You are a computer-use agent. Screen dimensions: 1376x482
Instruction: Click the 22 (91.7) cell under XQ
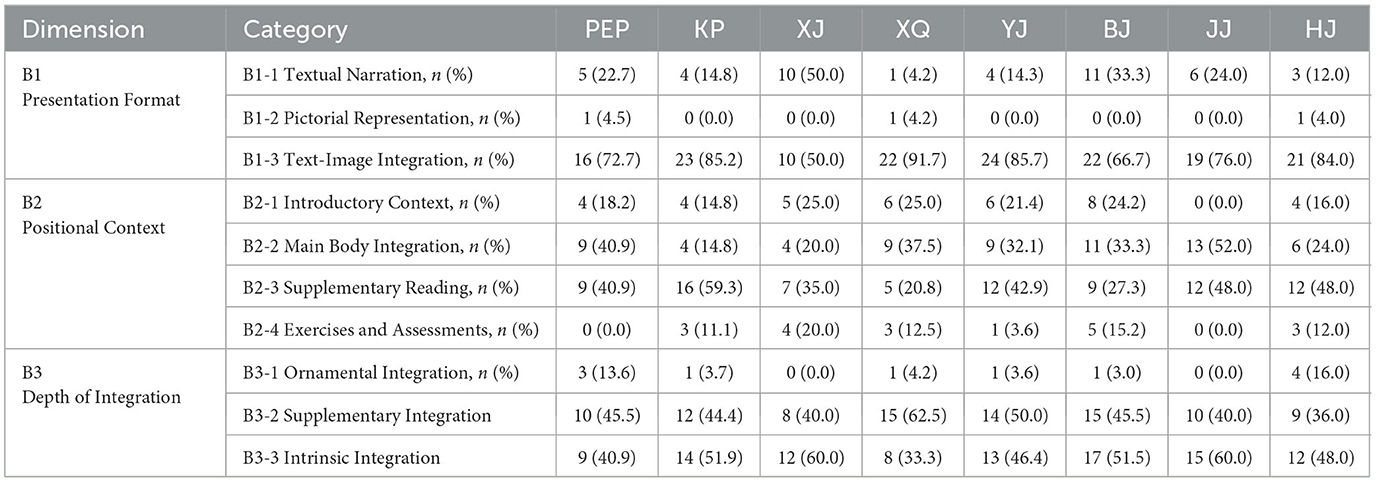[911, 158]
